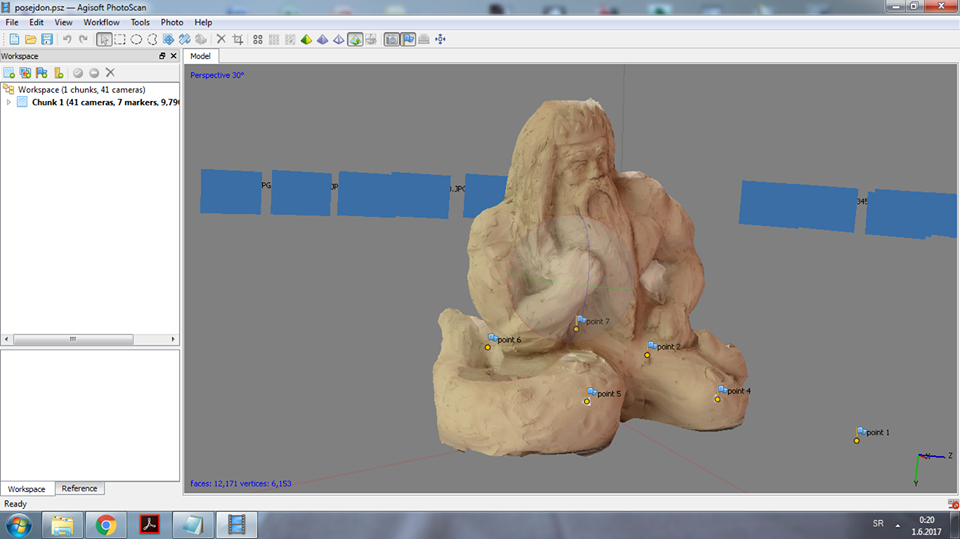Open the Help menu

[203, 22]
